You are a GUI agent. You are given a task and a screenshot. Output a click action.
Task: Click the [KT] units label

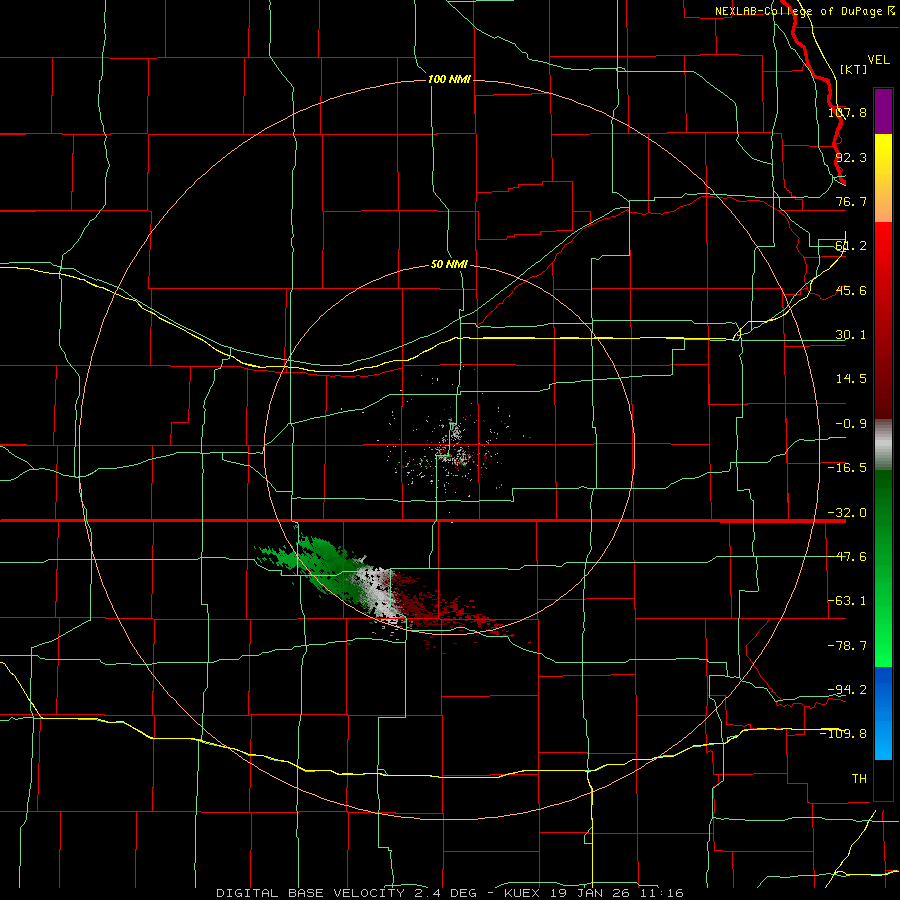coord(854,69)
